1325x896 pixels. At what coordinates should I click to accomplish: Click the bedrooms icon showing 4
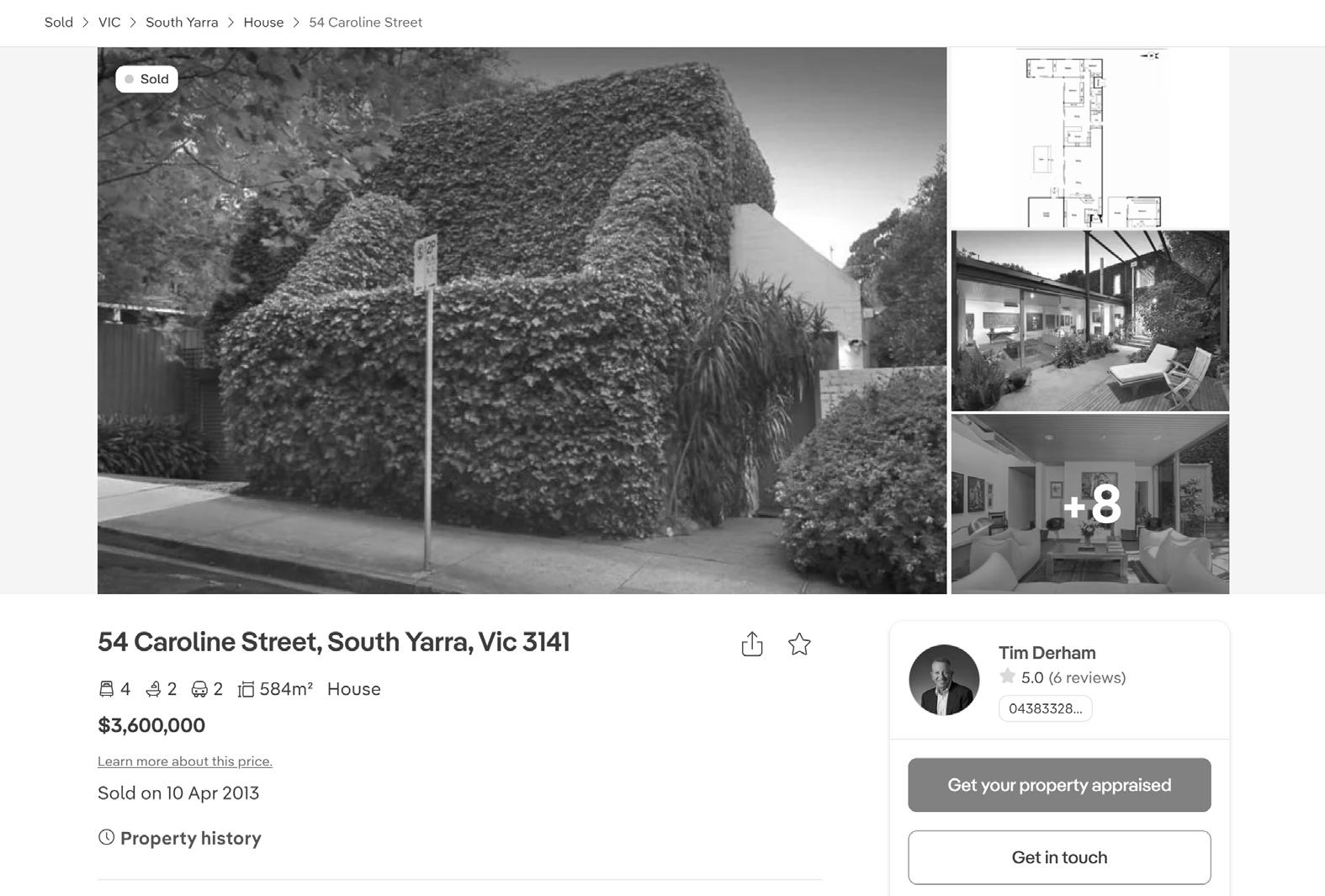(x=106, y=689)
